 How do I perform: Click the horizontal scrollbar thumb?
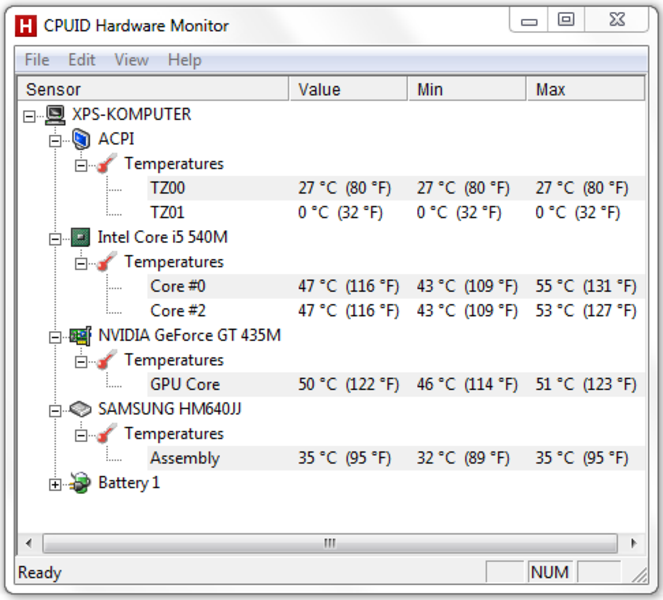pos(330,543)
